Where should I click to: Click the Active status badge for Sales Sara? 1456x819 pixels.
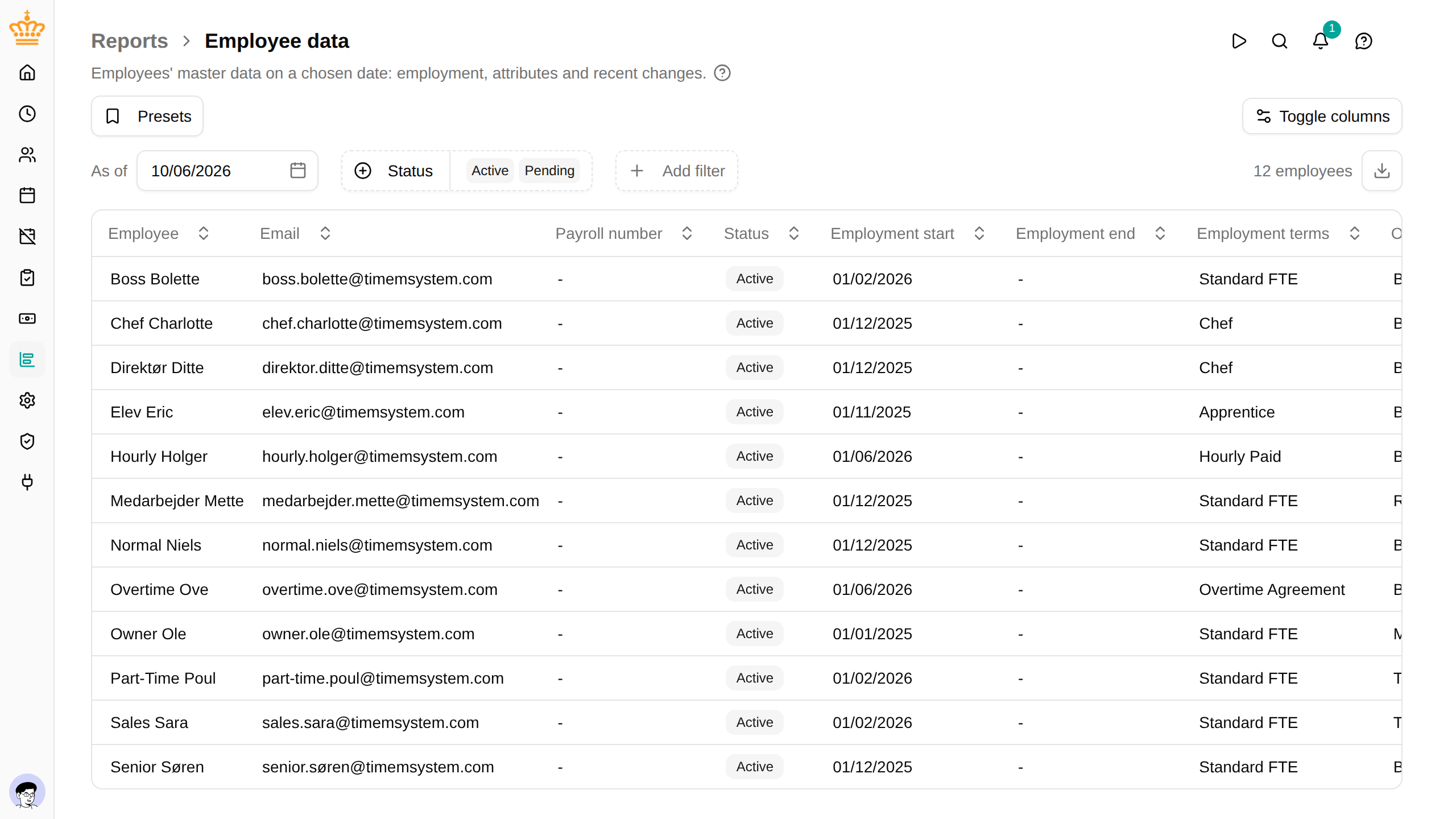tap(755, 722)
